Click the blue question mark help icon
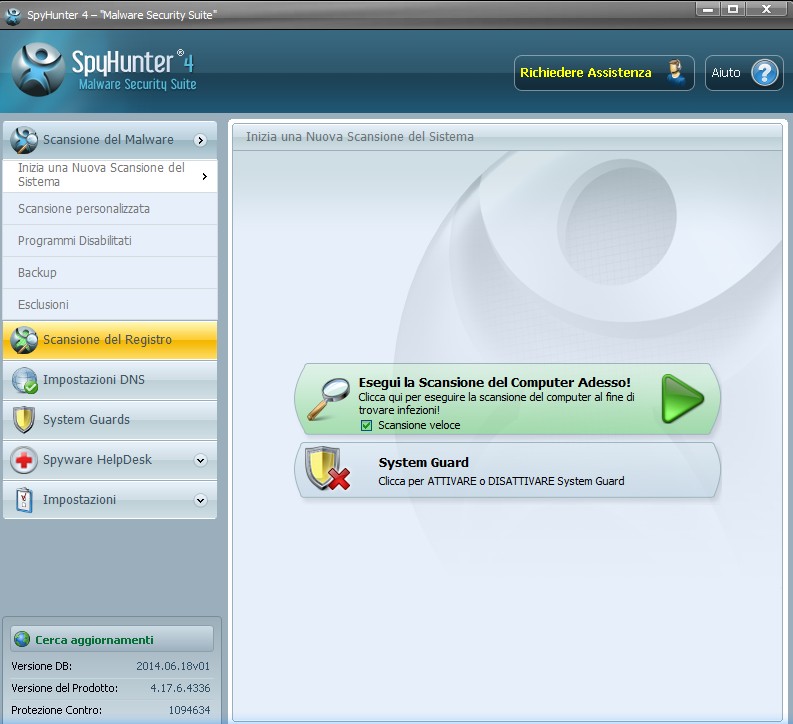Image resolution: width=793 pixels, height=724 pixels. (x=764, y=73)
